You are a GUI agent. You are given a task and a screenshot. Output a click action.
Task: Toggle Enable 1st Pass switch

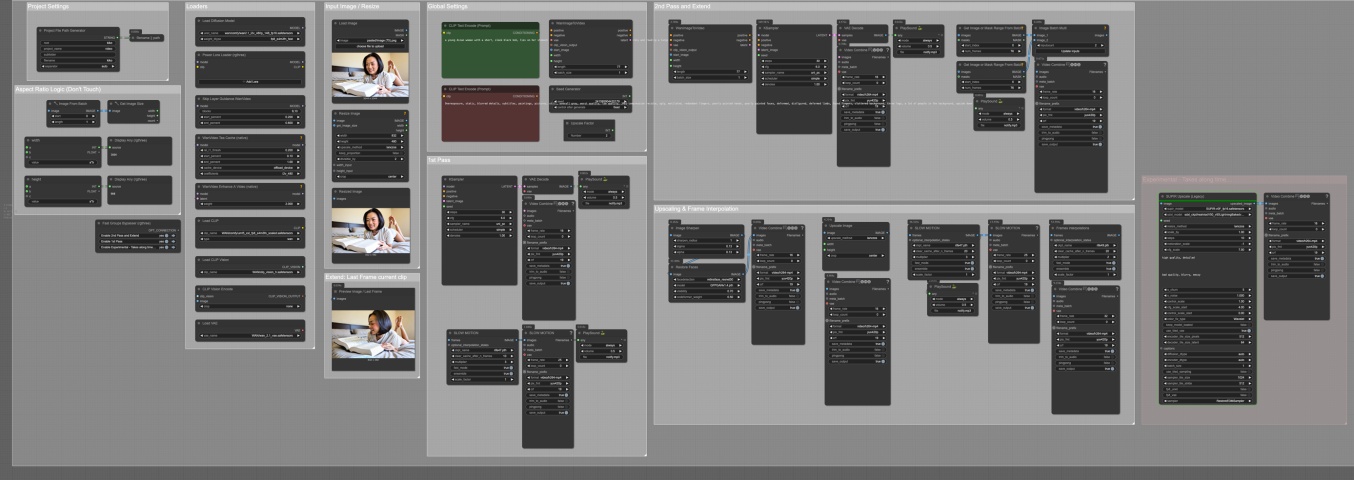pos(166,241)
